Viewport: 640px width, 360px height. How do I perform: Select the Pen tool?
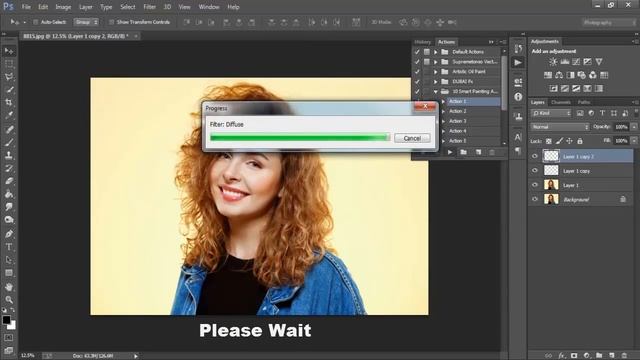click(9, 234)
